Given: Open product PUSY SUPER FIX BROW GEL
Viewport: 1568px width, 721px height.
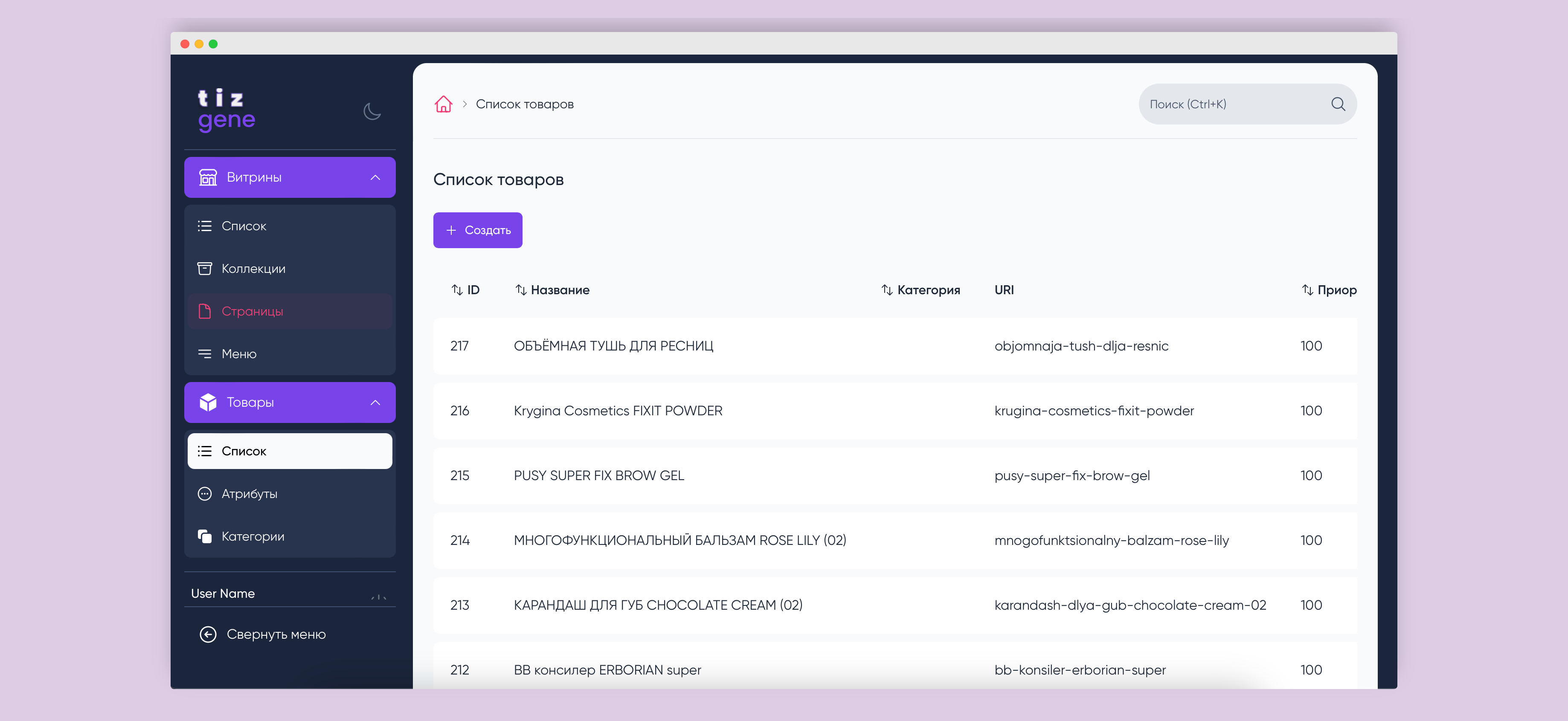Looking at the screenshot, I should coord(598,475).
